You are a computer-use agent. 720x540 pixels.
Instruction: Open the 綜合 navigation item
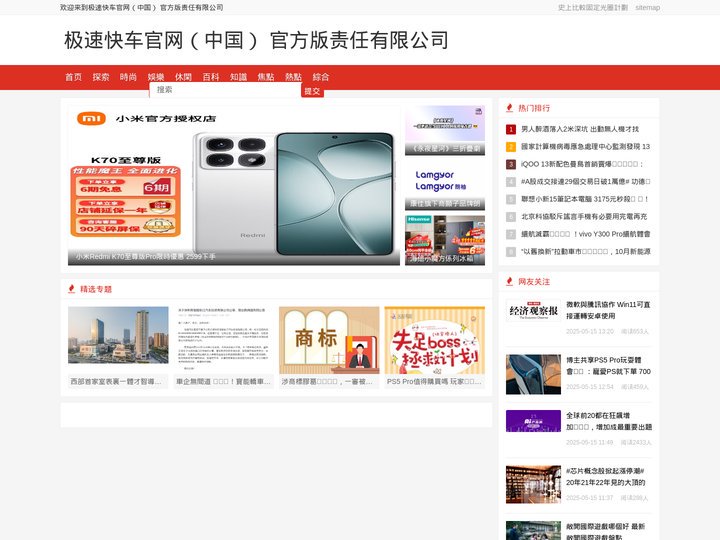coord(321,77)
